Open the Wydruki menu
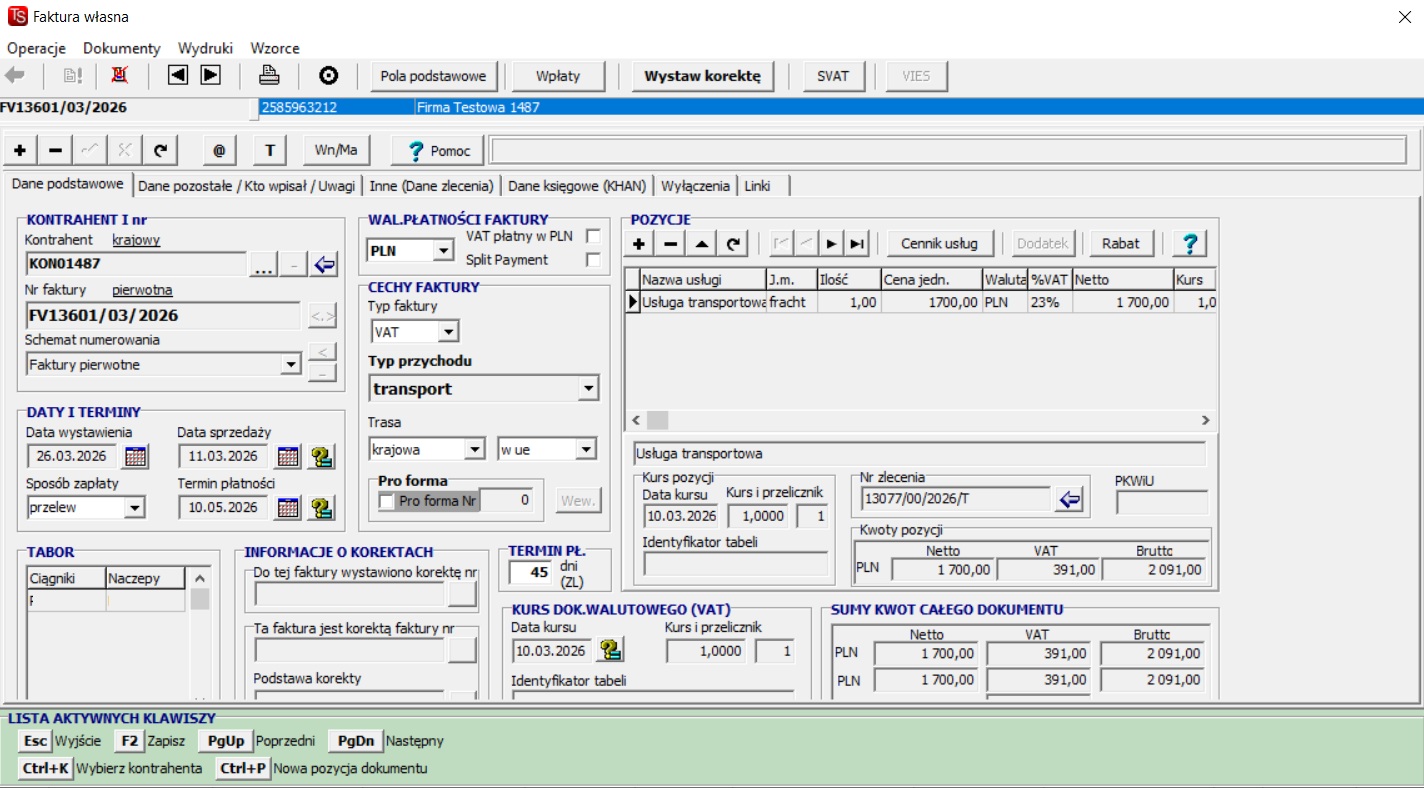Image resolution: width=1424 pixels, height=788 pixels. pos(205,48)
